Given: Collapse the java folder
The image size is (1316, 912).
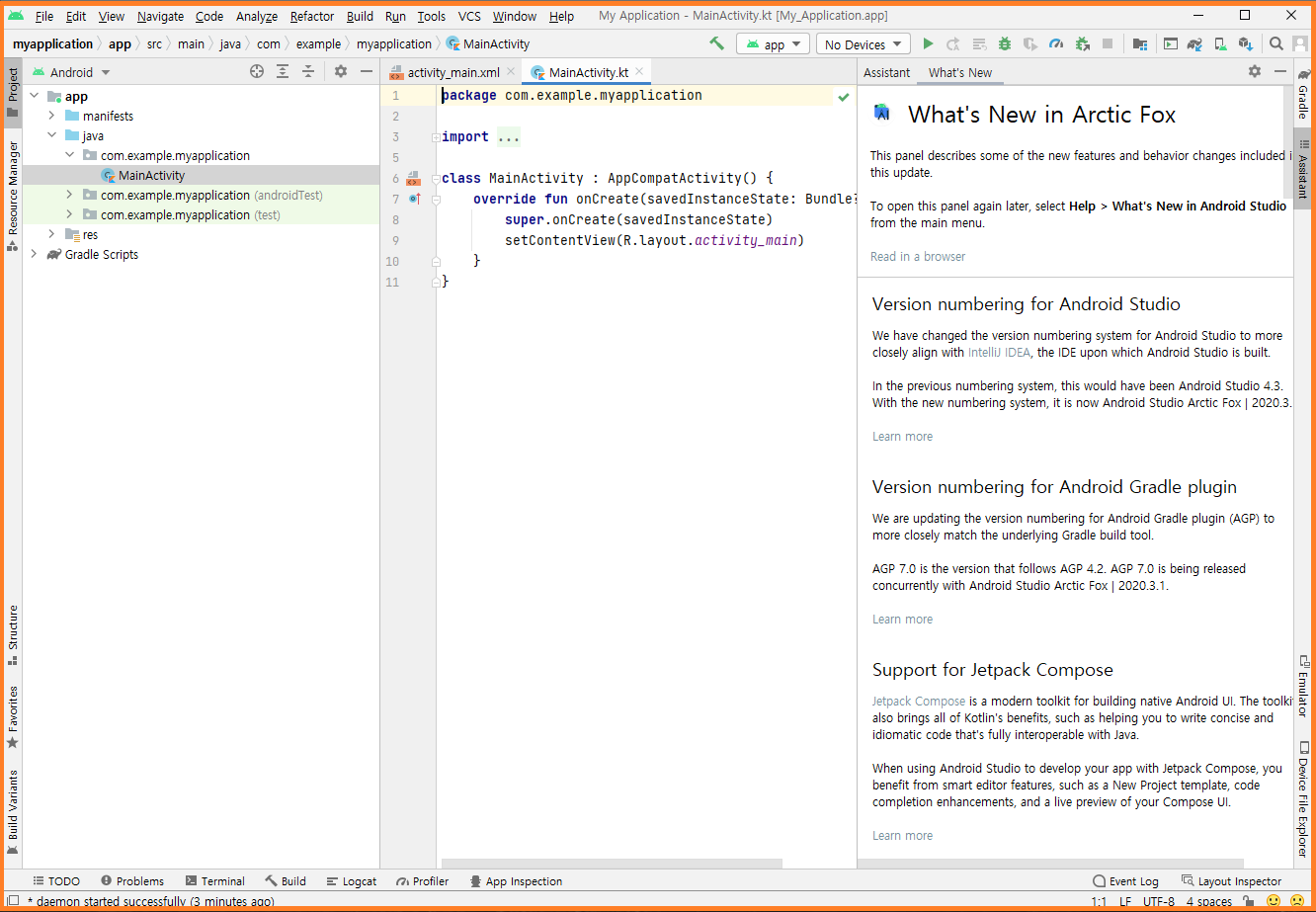Looking at the screenshot, I should (x=51, y=135).
